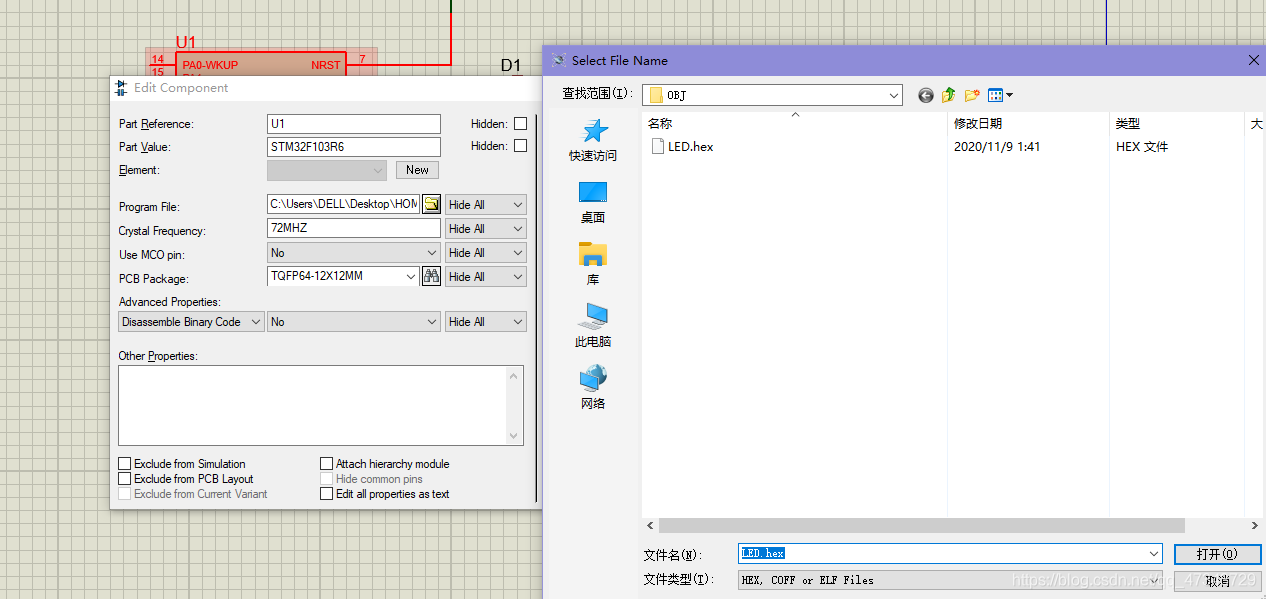The height and width of the screenshot is (599, 1266).
Task: Enable Exclude from PCB Layout
Action: click(x=125, y=479)
